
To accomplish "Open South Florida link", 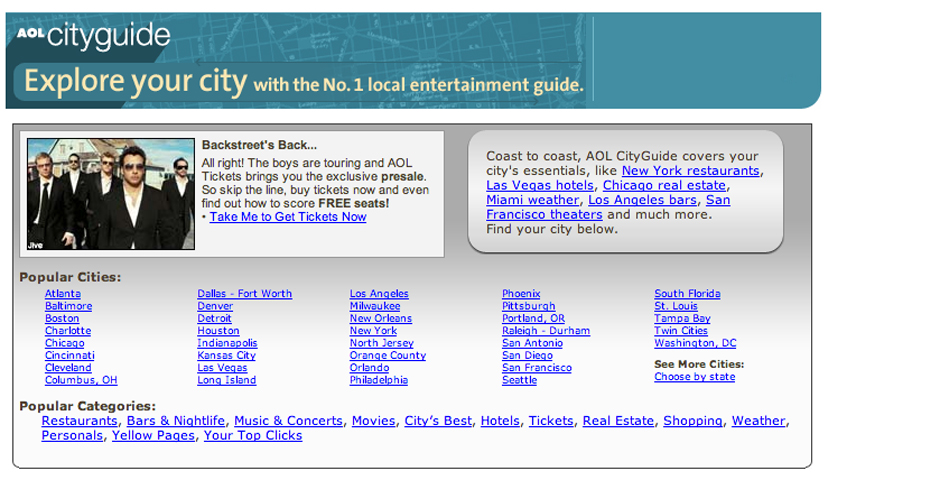I will (687, 294).
